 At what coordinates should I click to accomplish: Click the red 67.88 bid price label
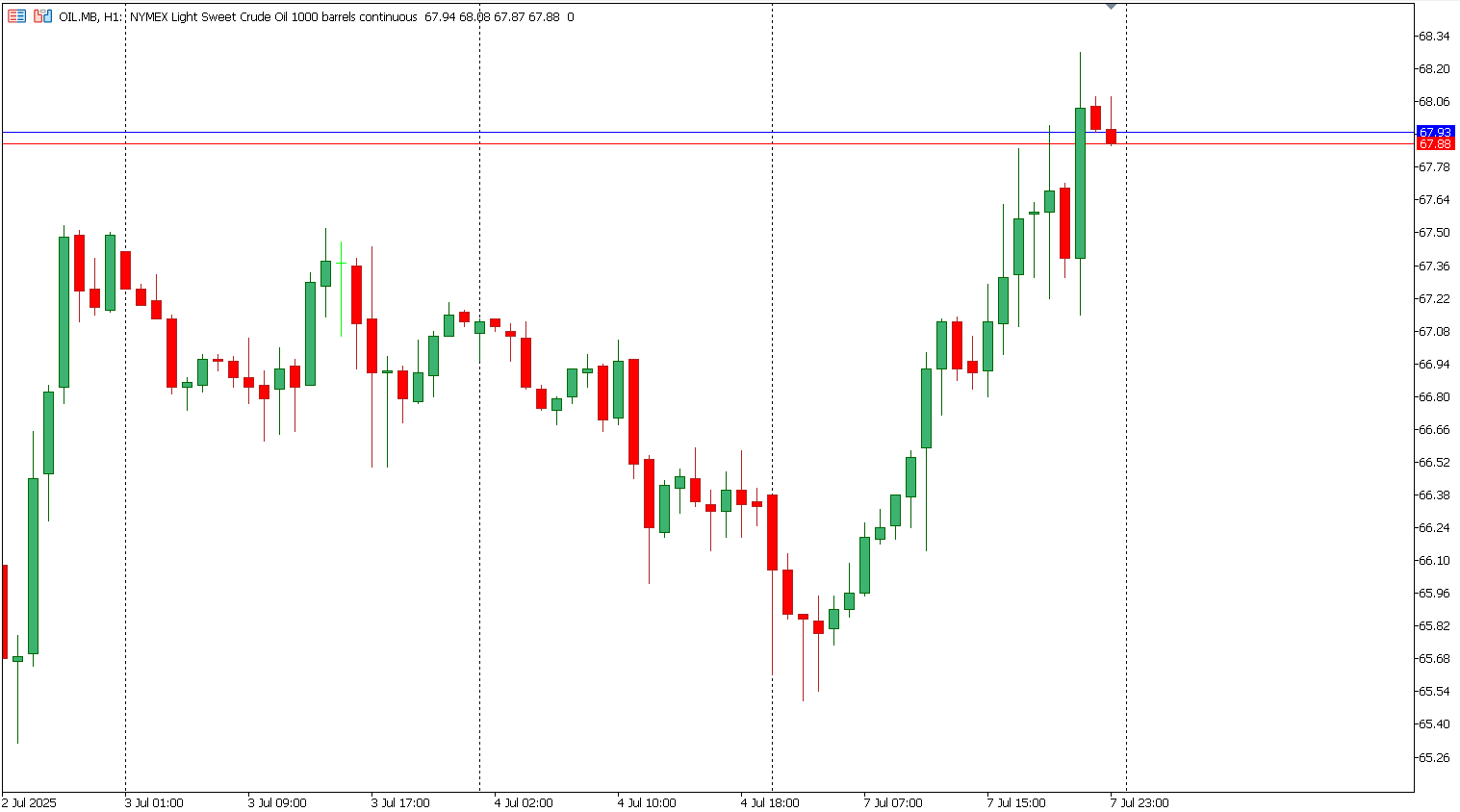(x=1435, y=144)
